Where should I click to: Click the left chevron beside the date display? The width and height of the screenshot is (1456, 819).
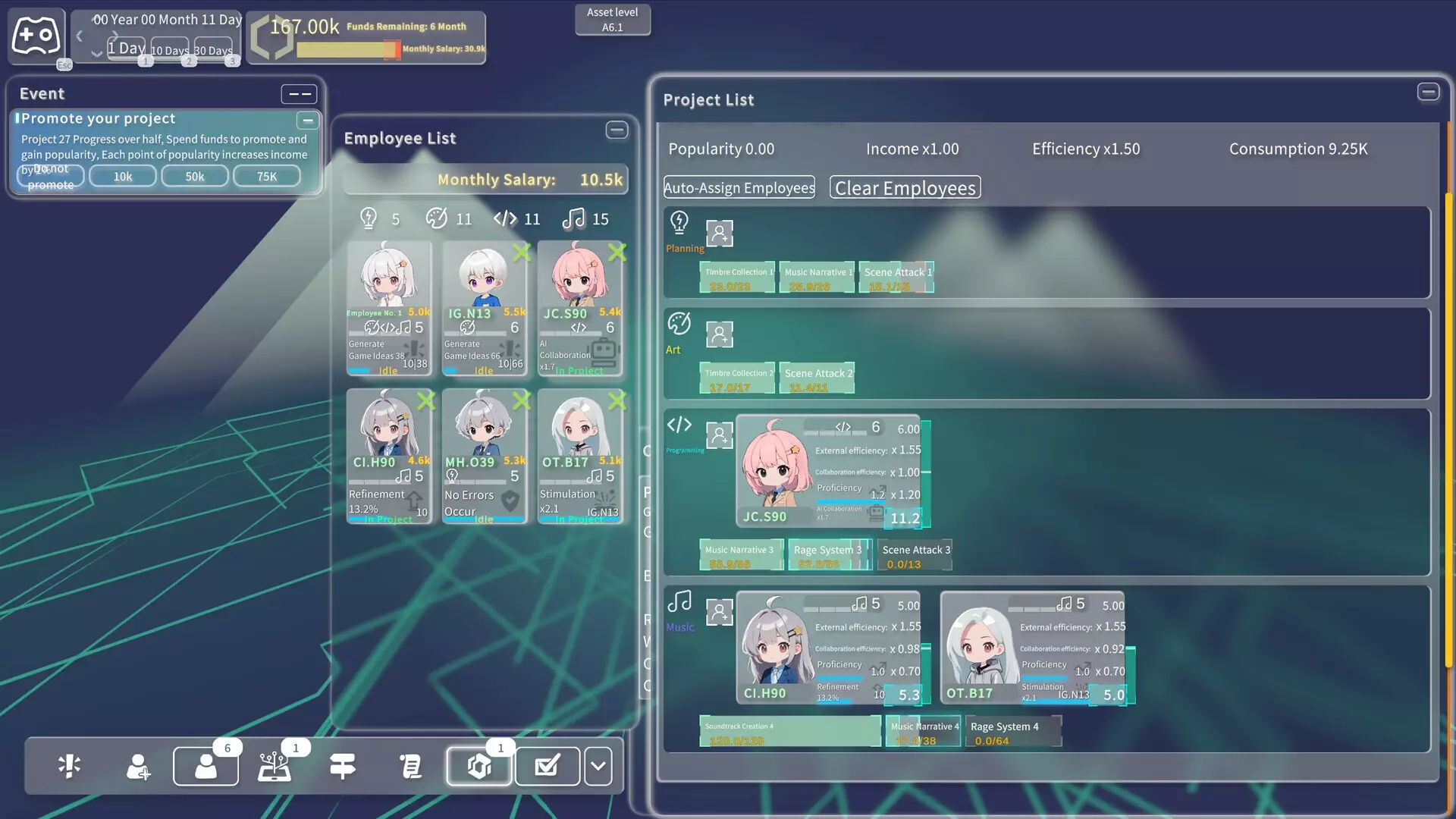79,35
